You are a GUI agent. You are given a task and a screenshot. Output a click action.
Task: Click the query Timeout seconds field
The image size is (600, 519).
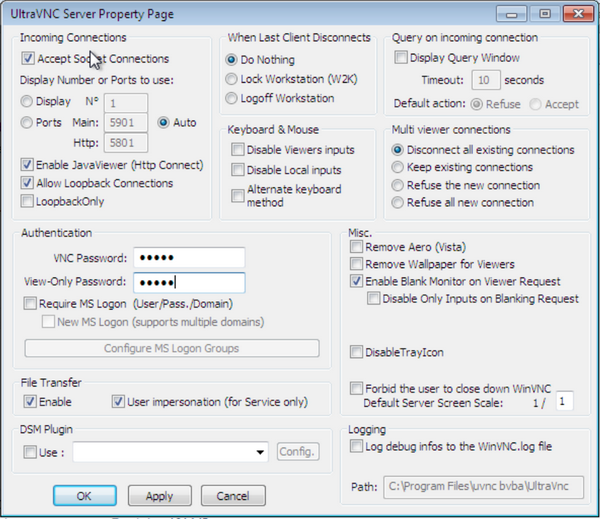[486, 80]
